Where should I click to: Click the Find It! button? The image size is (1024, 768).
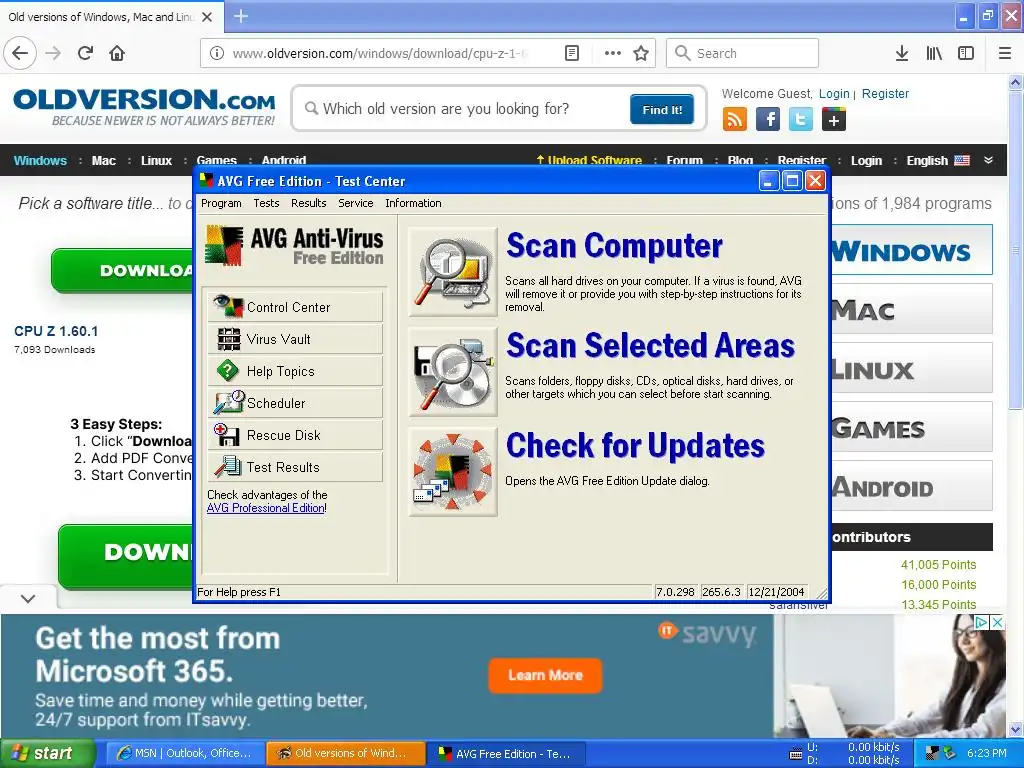click(662, 110)
